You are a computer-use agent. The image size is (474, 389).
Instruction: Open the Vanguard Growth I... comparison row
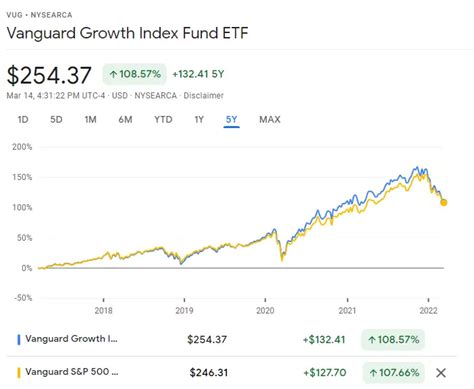[231, 340]
